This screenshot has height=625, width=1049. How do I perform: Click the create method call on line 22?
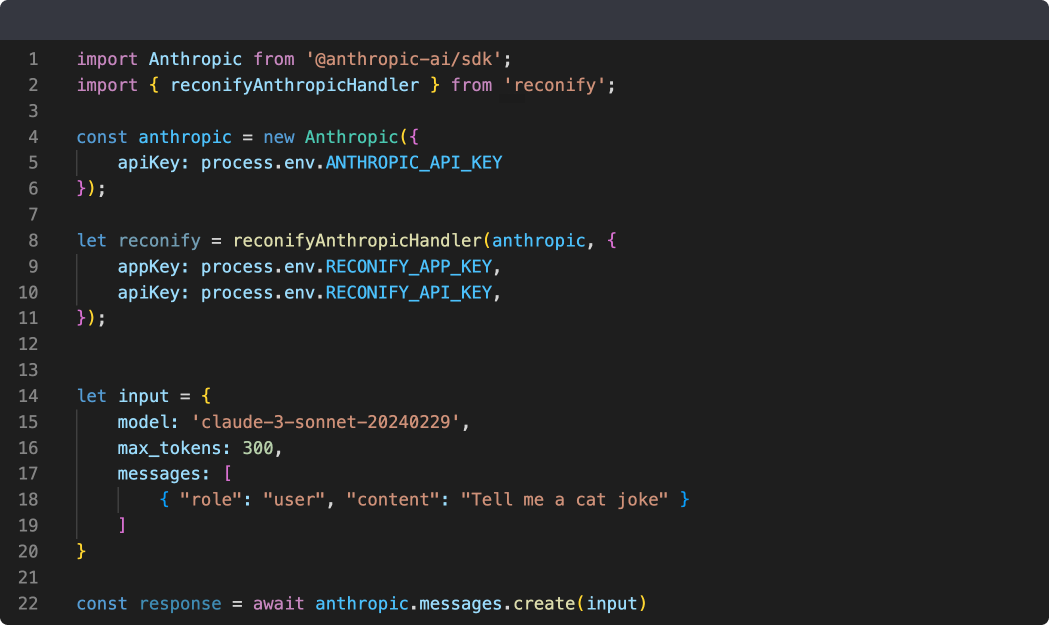coord(547,604)
